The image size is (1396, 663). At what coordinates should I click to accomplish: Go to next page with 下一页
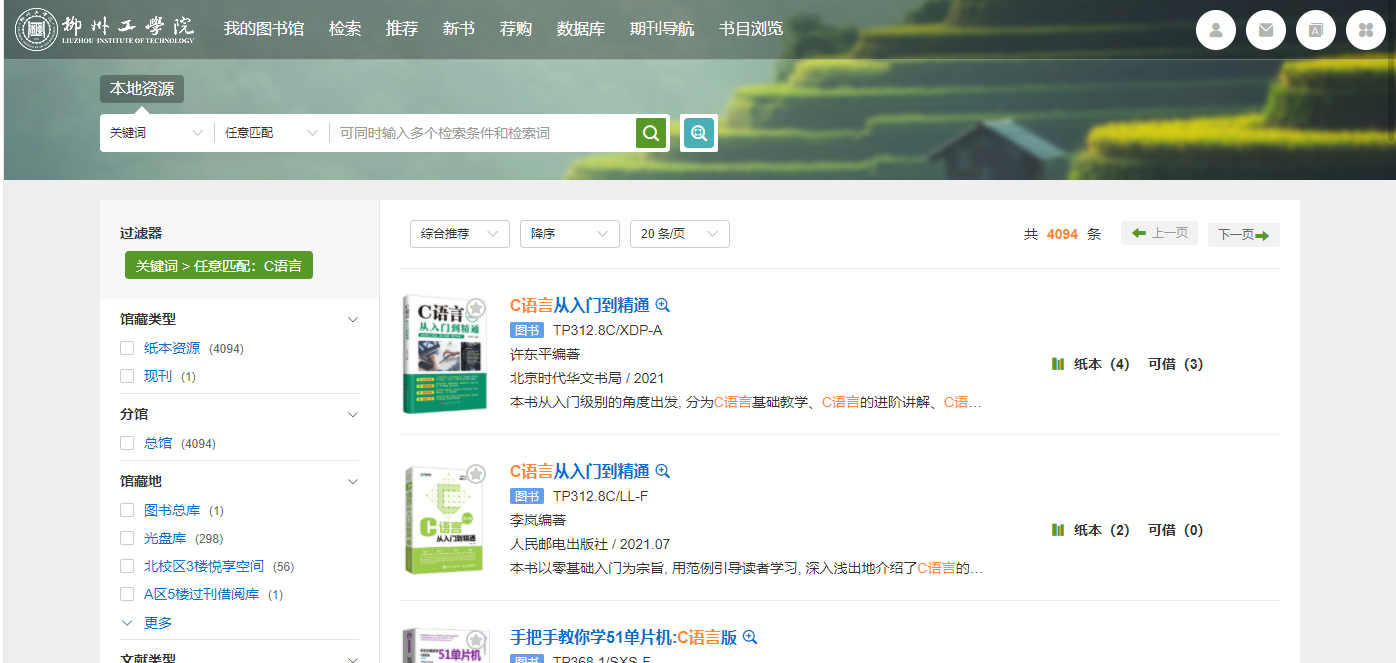tap(1244, 235)
